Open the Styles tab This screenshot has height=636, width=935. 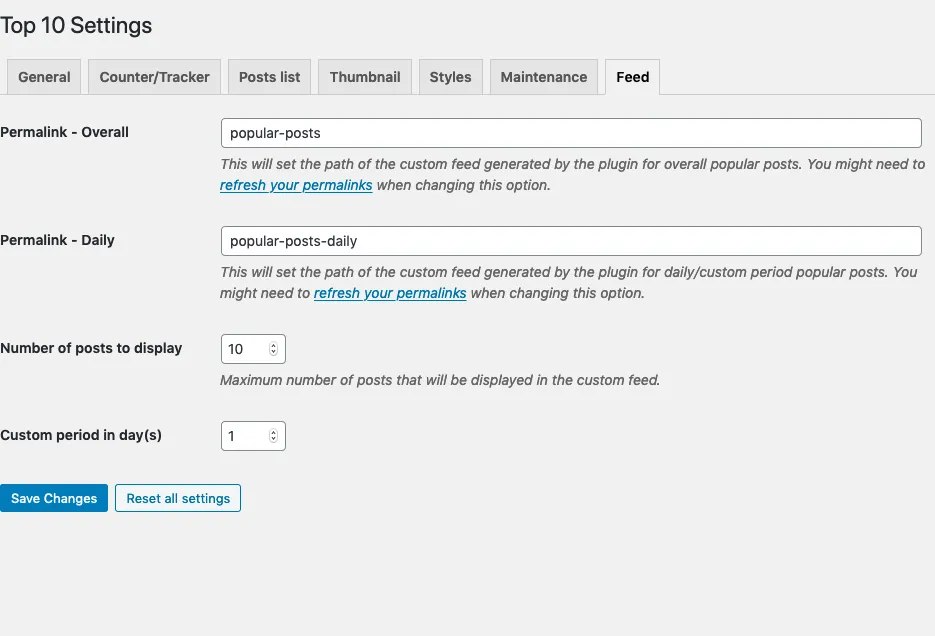[x=450, y=77]
